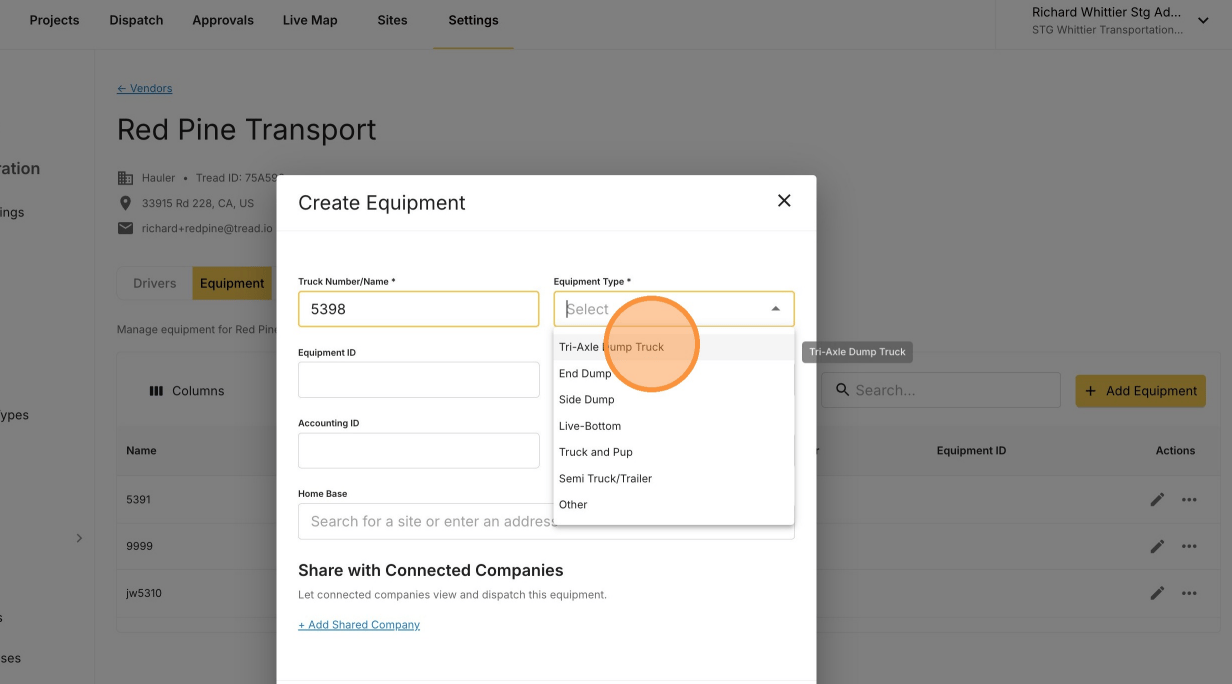Click the Add Equipment button
The width and height of the screenshot is (1232, 684).
(1140, 391)
